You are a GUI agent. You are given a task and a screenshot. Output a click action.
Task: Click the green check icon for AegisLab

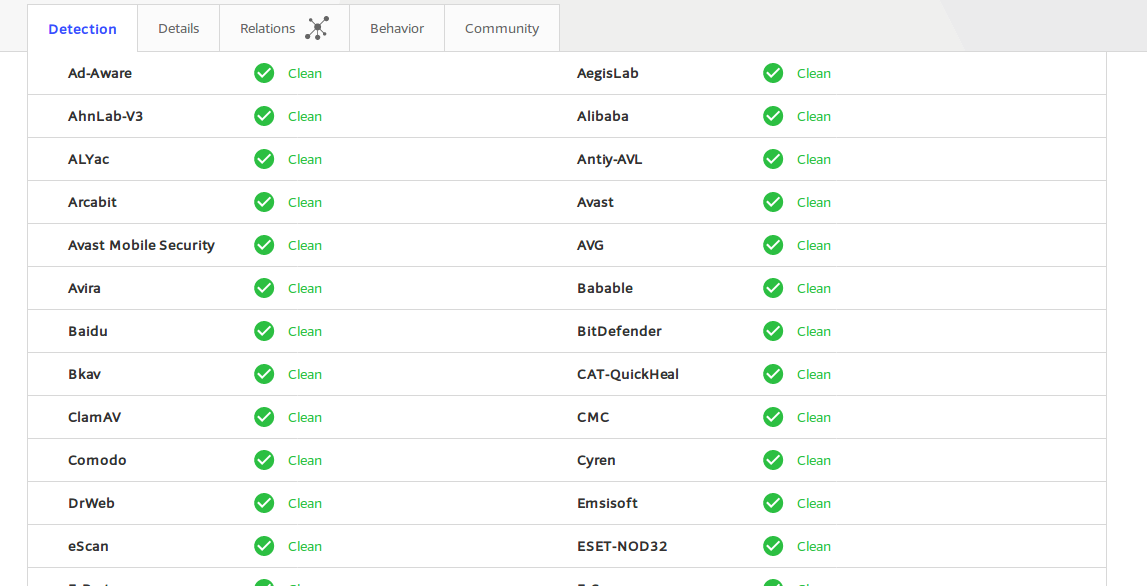773,73
